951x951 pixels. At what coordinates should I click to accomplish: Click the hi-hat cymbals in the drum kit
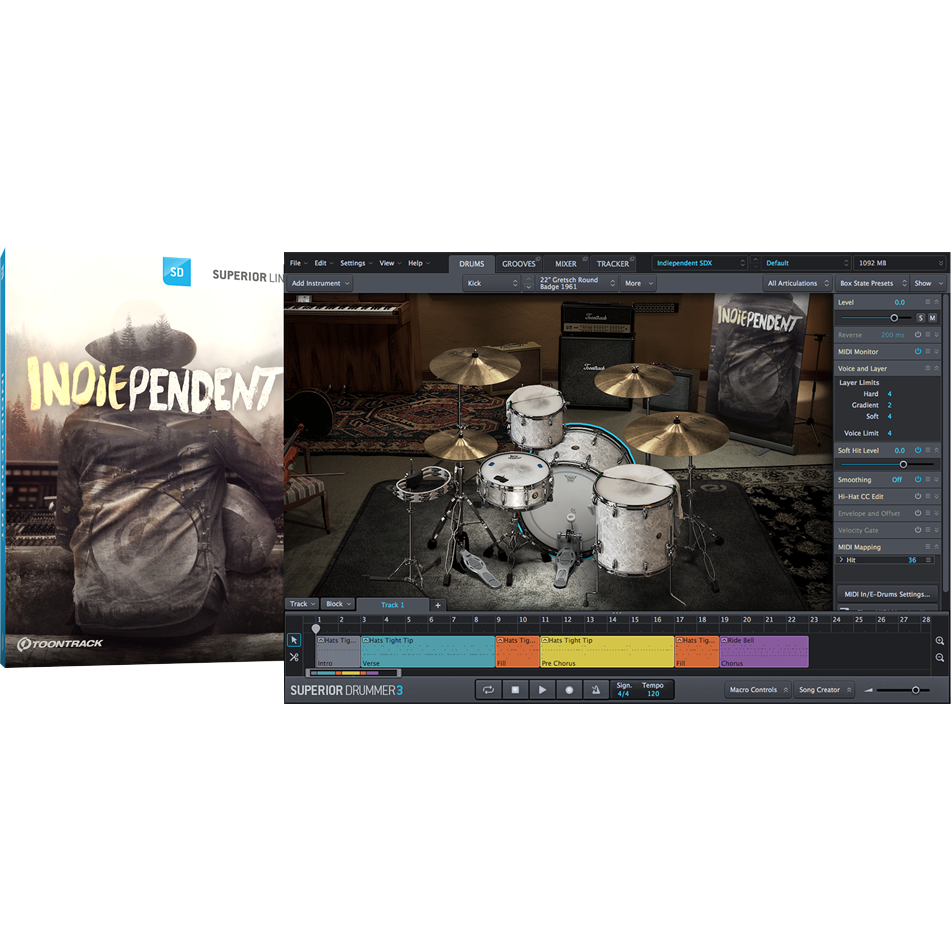pyautogui.click(x=460, y=445)
